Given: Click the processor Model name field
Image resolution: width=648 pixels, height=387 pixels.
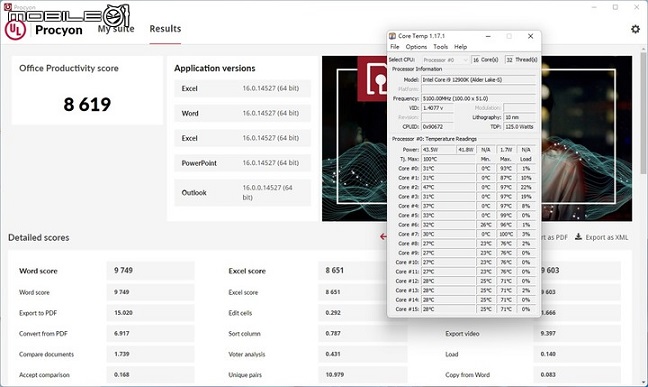Looking at the screenshot, I should pyautogui.click(x=478, y=80).
